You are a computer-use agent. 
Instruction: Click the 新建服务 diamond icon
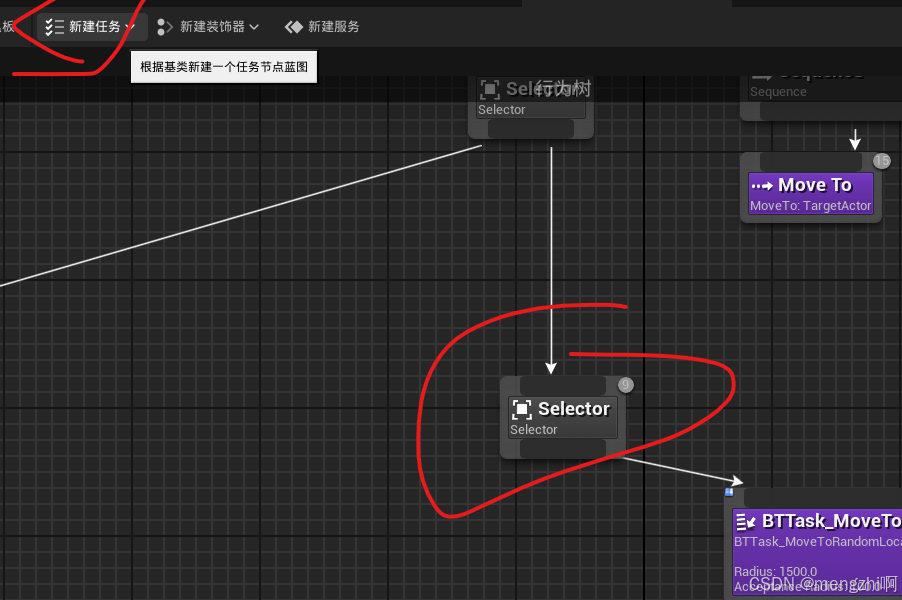point(294,27)
